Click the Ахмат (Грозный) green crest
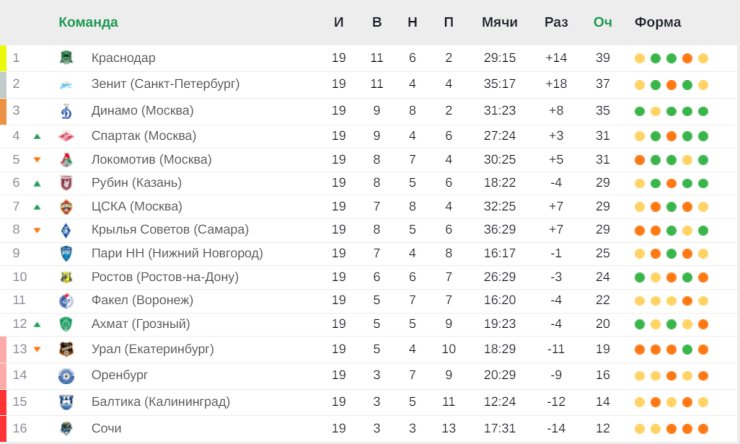740x444 pixels. coord(66,324)
